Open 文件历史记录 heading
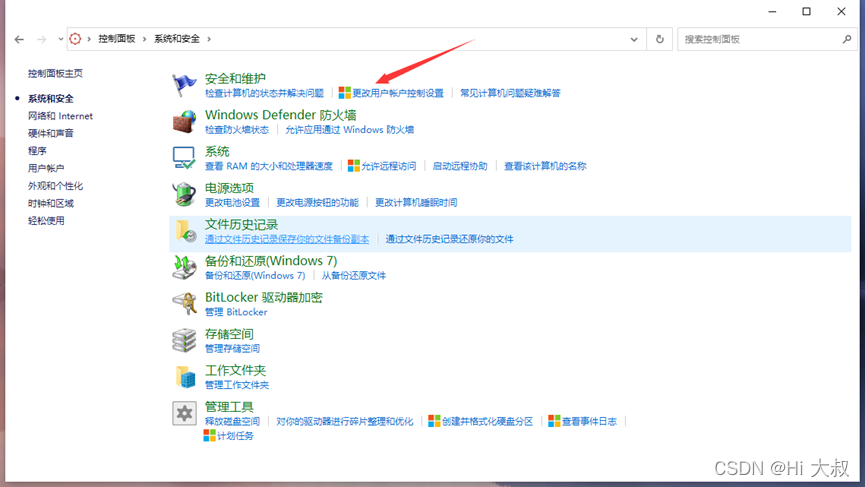865x487 pixels. (x=241, y=224)
